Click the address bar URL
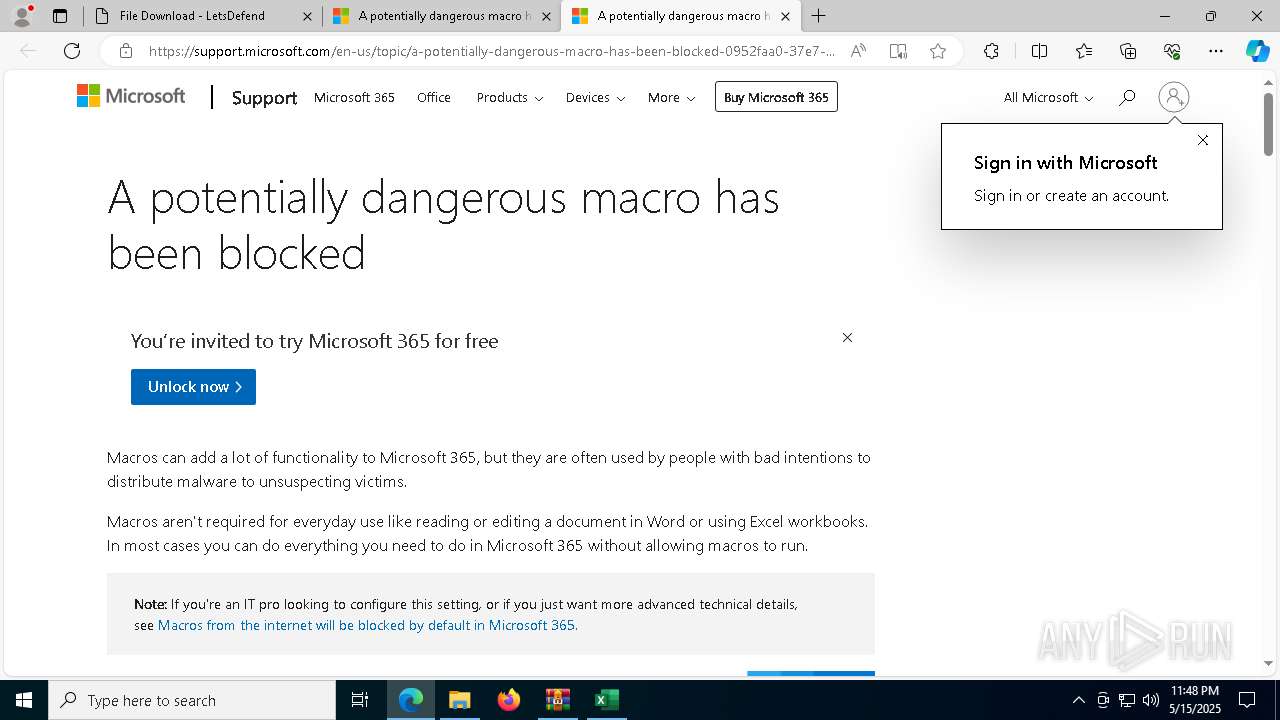 pyautogui.click(x=491, y=51)
